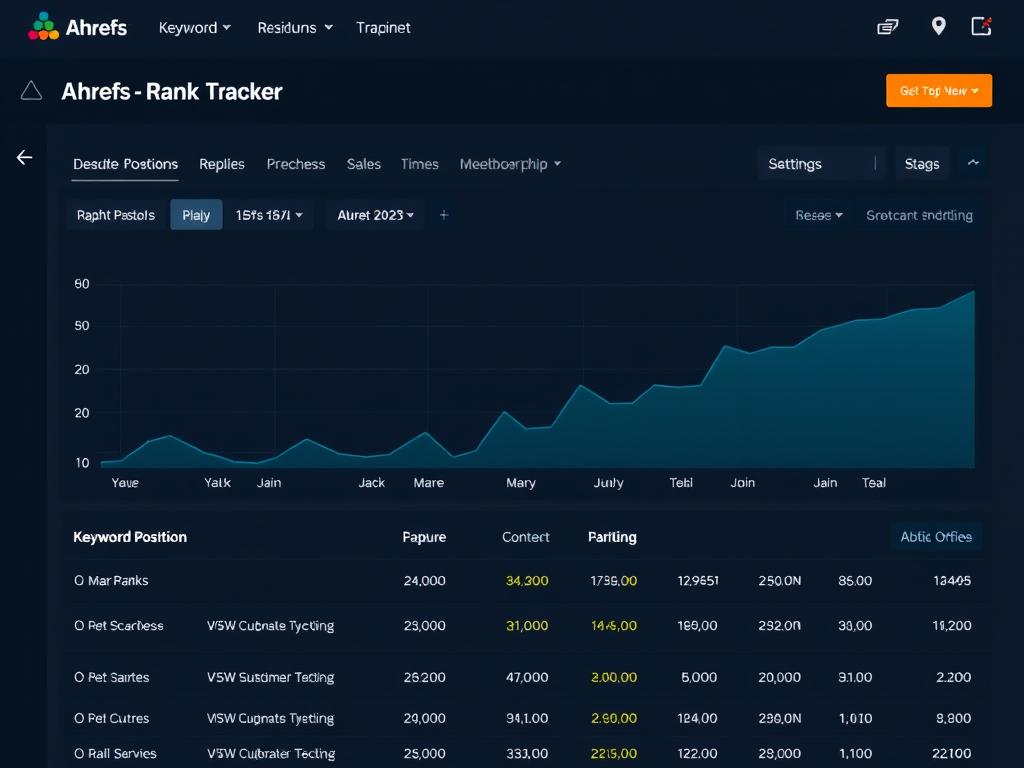Go back using the left arrow icon
This screenshot has height=768, width=1024.
24,157
